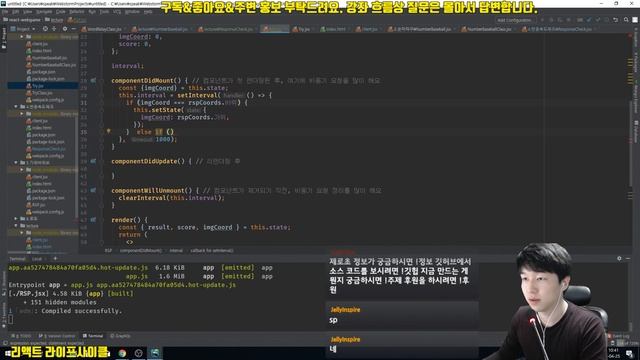Open the Version Control tool window tab
This screenshot has height=360, width=640.
[x=57, y=336]
